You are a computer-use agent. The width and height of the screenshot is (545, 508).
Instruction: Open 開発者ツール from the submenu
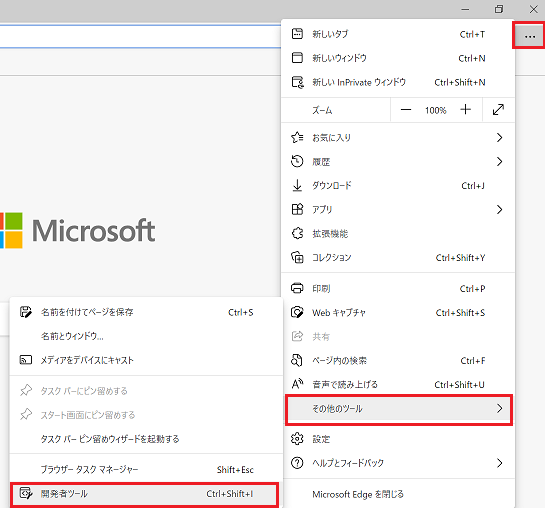pos(145,493)
